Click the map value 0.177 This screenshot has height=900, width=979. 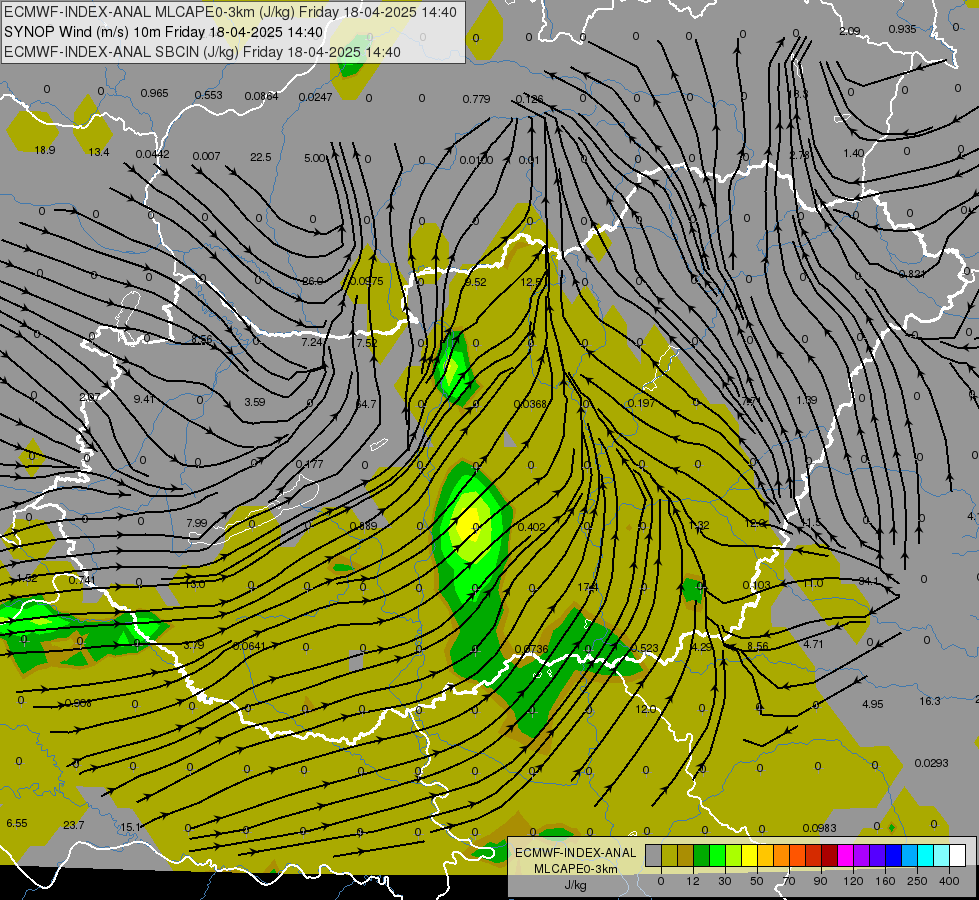point(309,463)
